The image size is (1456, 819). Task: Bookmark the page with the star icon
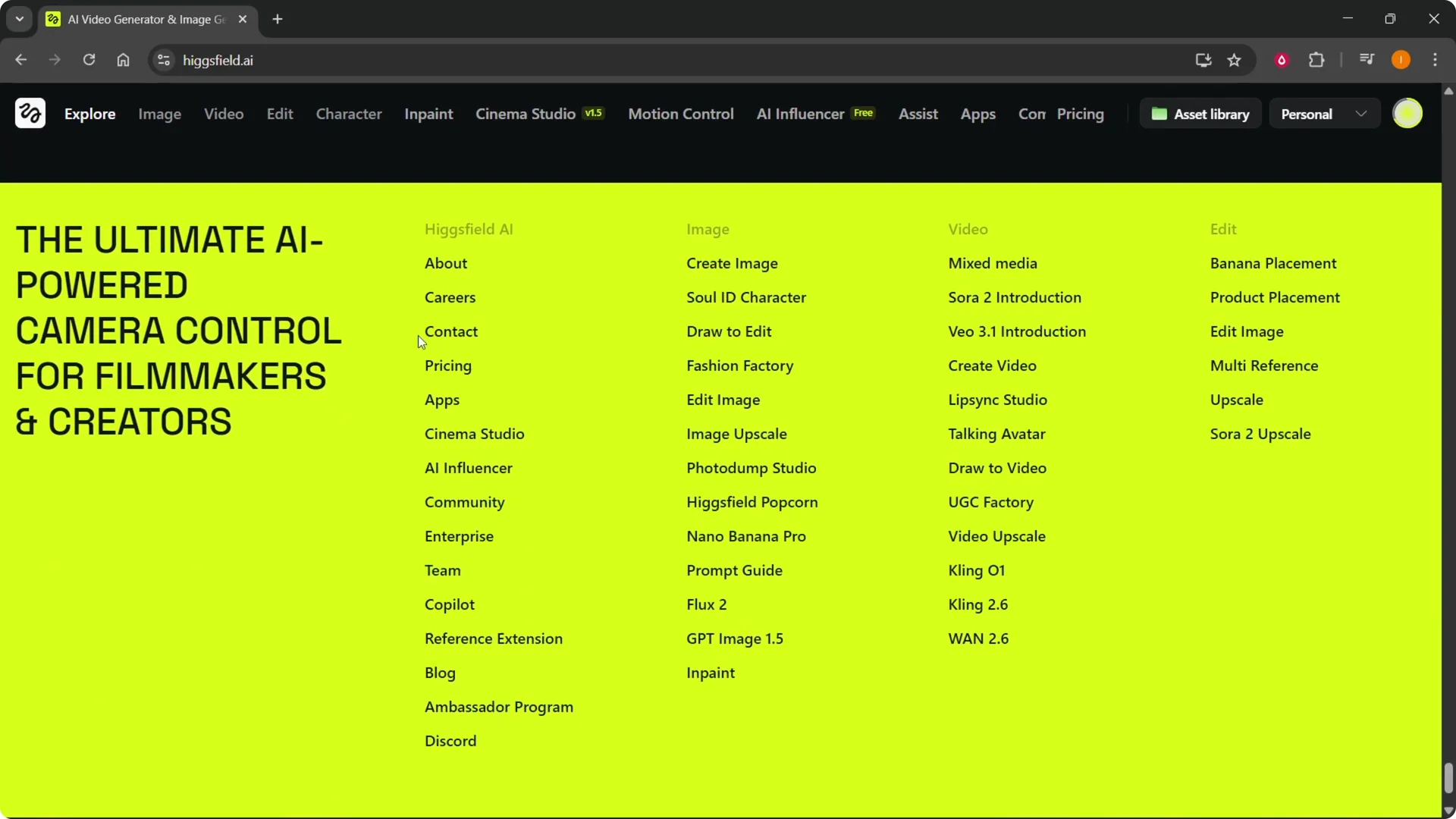pyautogui.click(x=1235, y=60)
